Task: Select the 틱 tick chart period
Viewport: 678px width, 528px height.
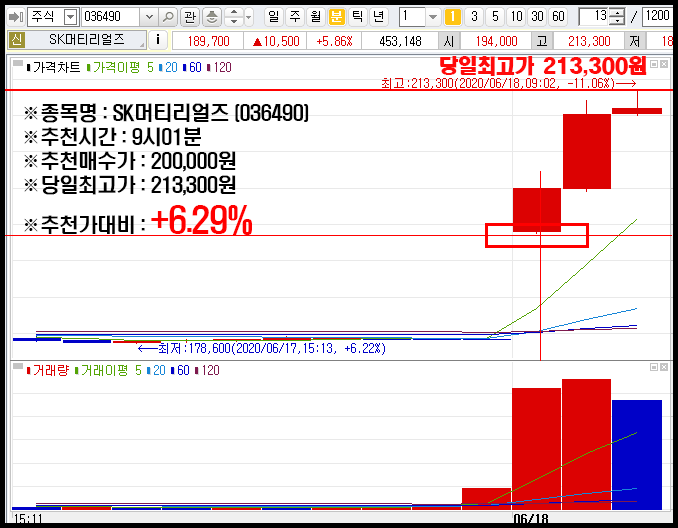Action: tap(358, 17)
